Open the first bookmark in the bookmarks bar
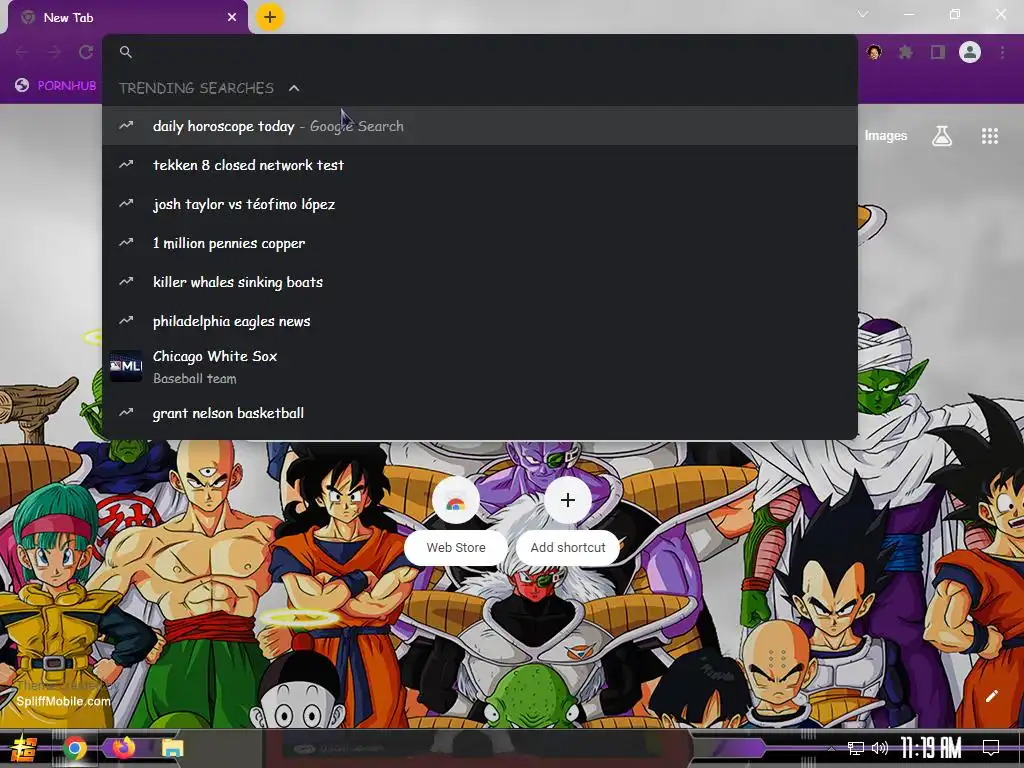 click(x=56, y=86)
